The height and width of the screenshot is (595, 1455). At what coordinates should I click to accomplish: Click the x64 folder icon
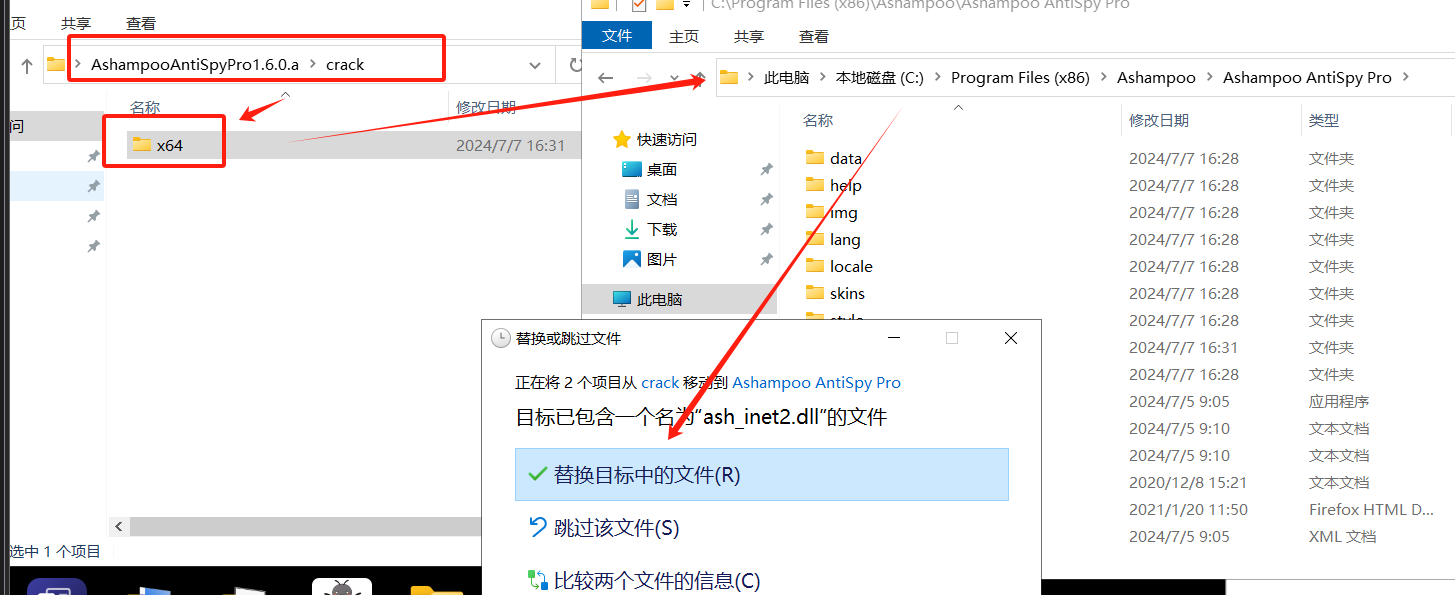[141, 145]
